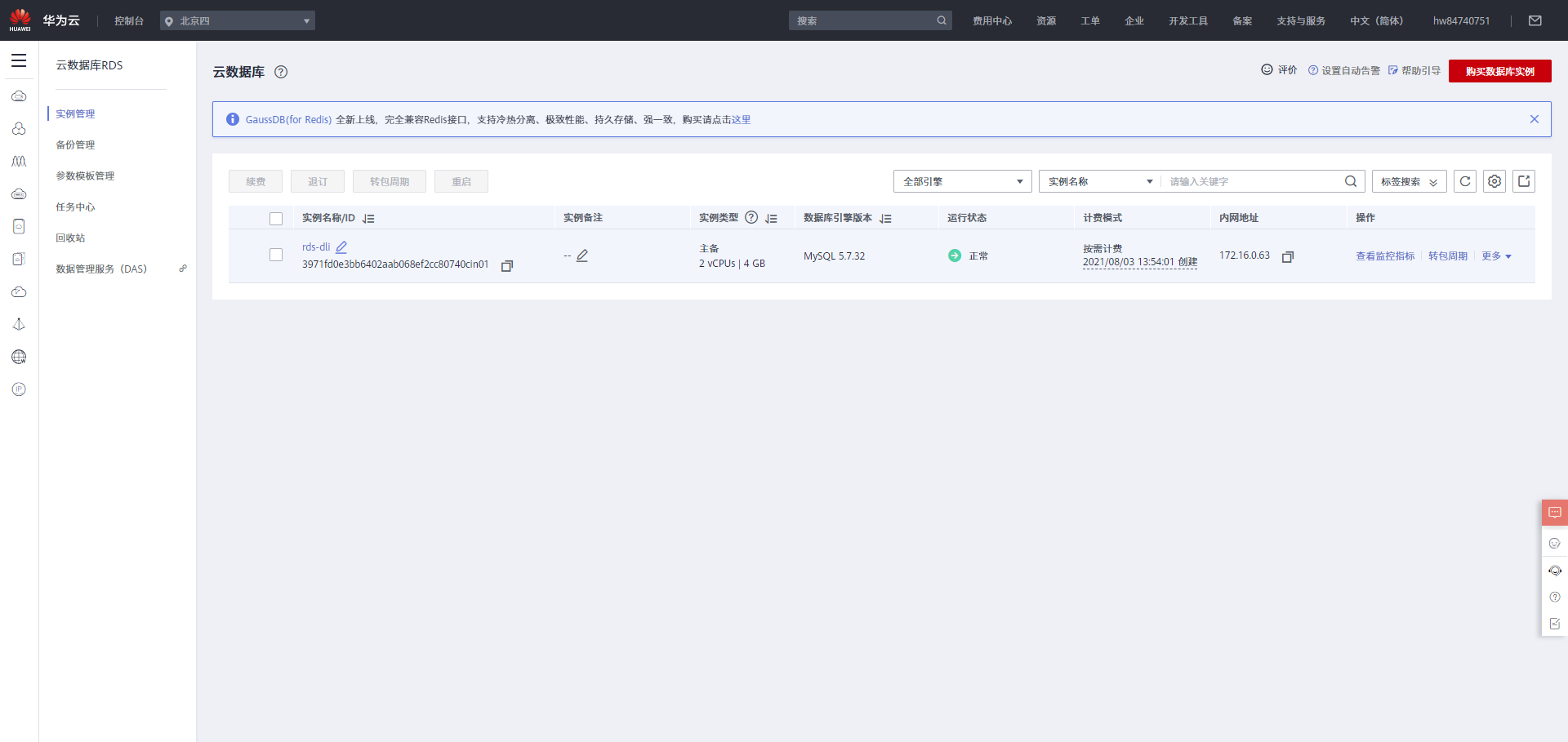Select 实例管理 in the sidebar
This screenshot has width=1568, height=742.
coord(75,114)
